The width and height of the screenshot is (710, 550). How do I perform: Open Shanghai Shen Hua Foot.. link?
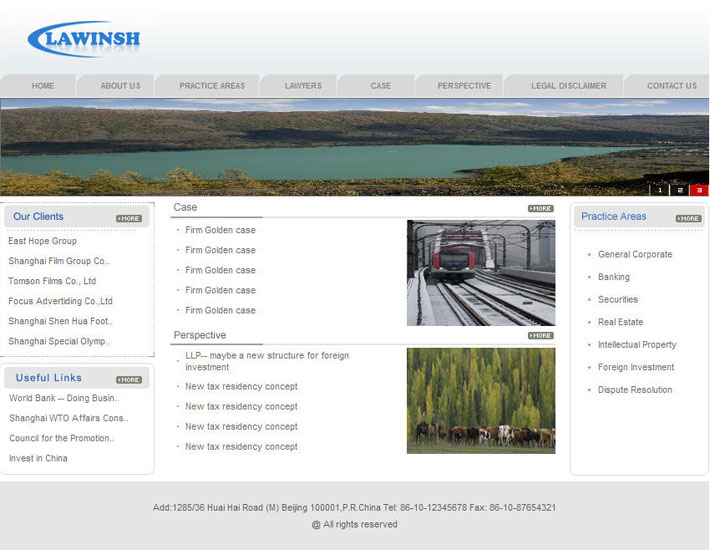click(60, 321)
